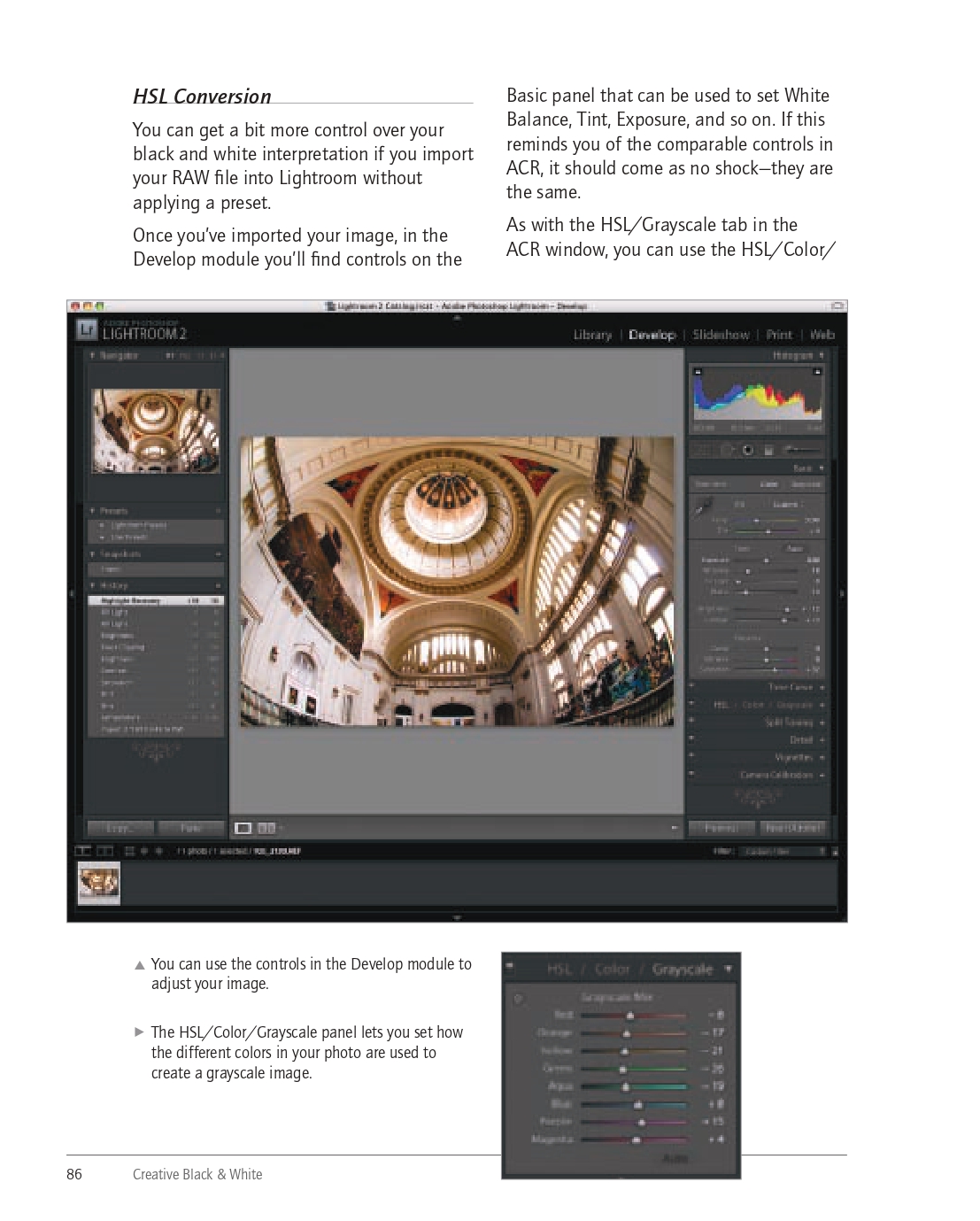The width and height of the screenshot is (980, 1221).
Task: Switch to loupe view in toolbar
Action: point(243,829)
